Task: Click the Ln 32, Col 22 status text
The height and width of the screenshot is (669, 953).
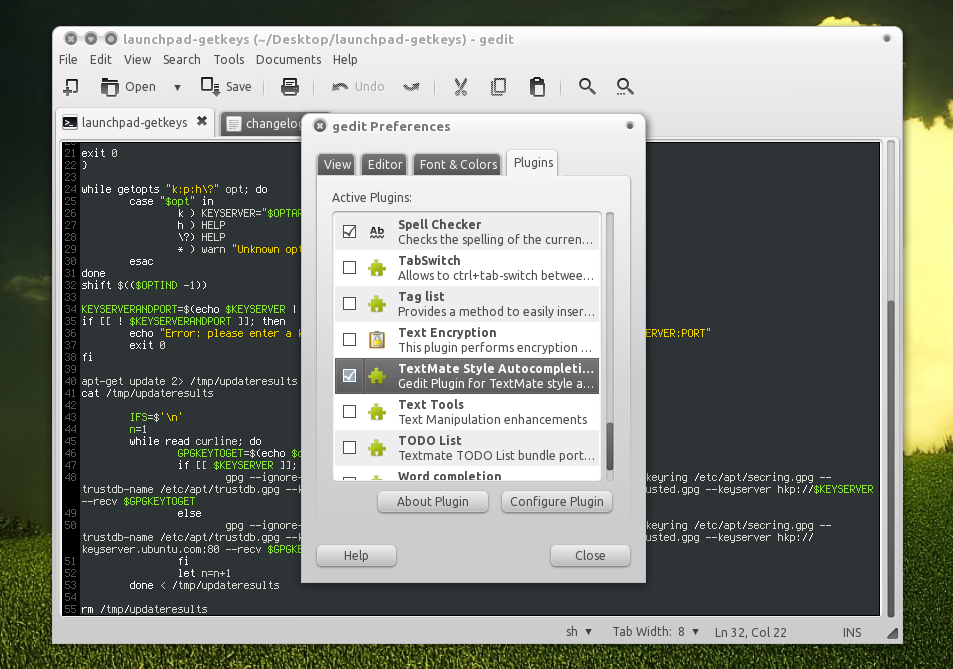Action: (x=751, y=633)
